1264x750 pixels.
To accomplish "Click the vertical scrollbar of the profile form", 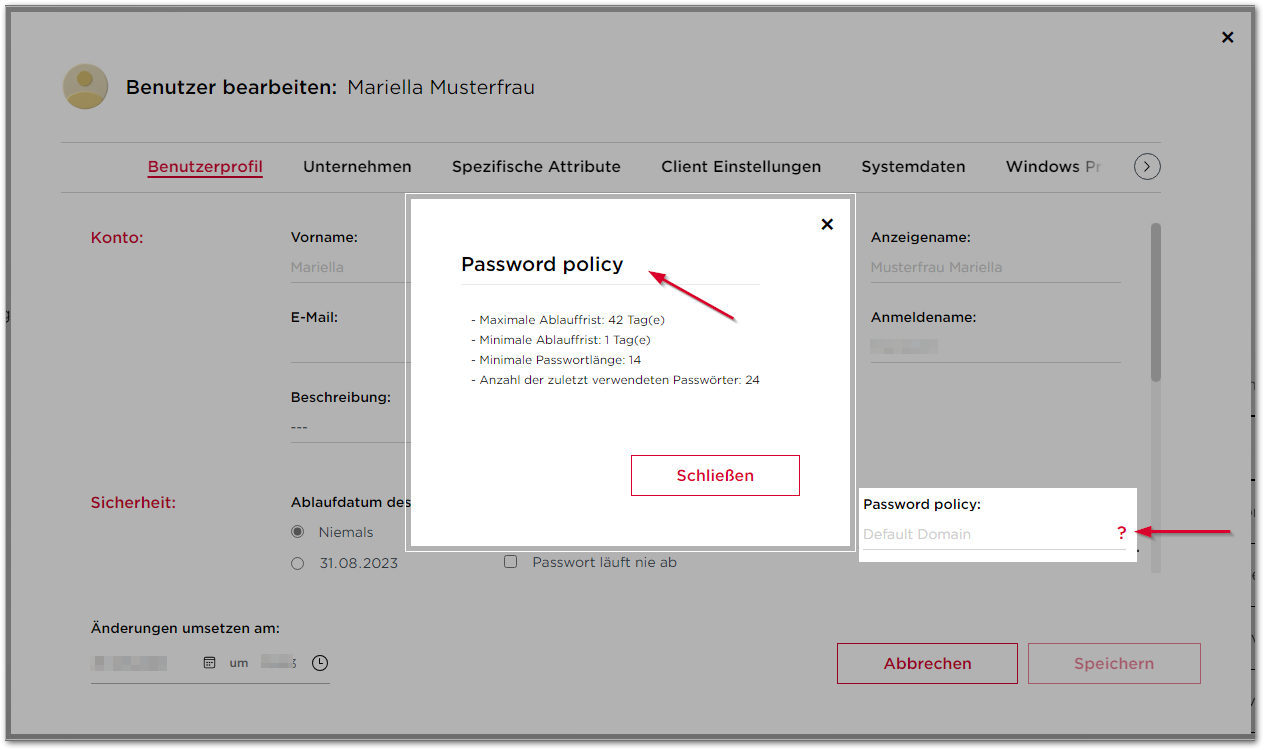I will point(1156,302).
